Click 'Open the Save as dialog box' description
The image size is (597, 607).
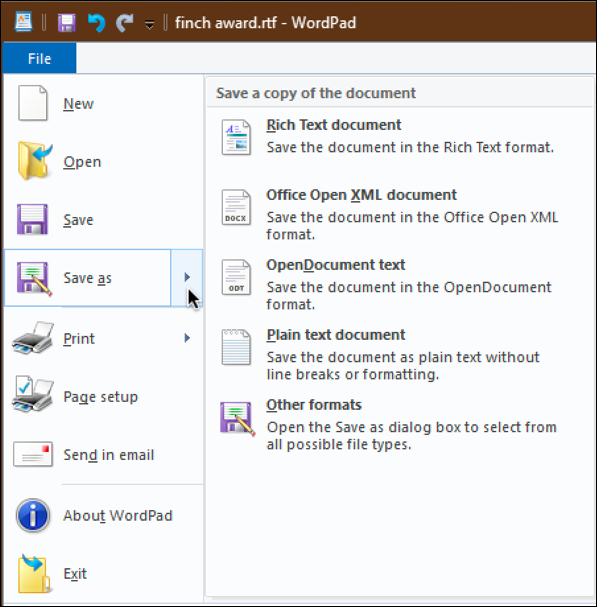(412, 436)
